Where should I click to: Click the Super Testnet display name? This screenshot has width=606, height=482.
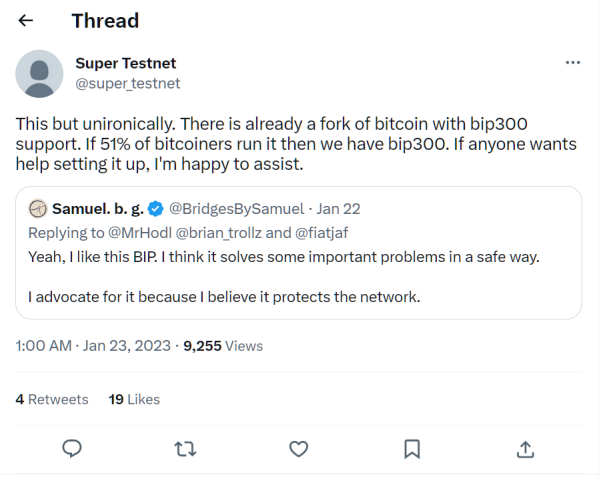point(124,63)
